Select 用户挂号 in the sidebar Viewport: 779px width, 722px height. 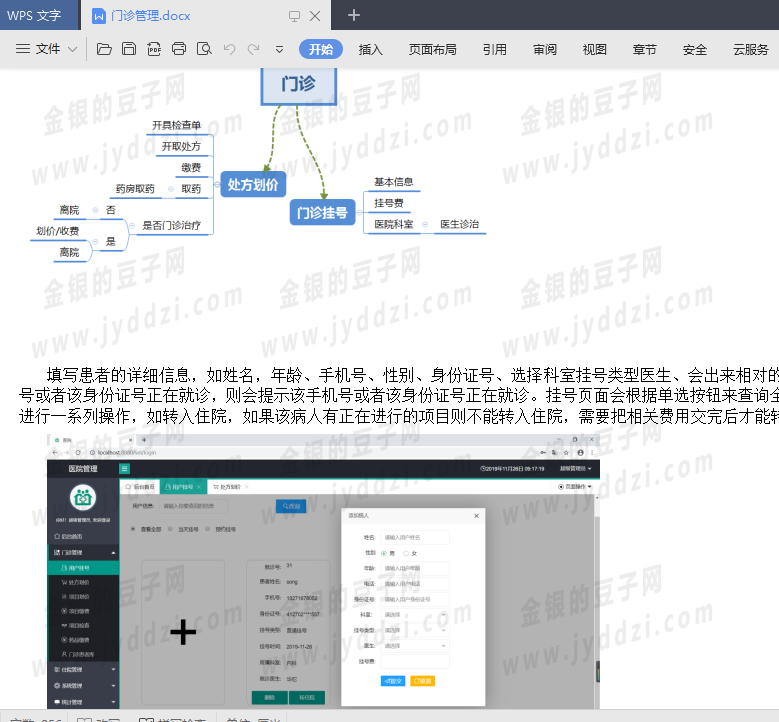[83, 567]
